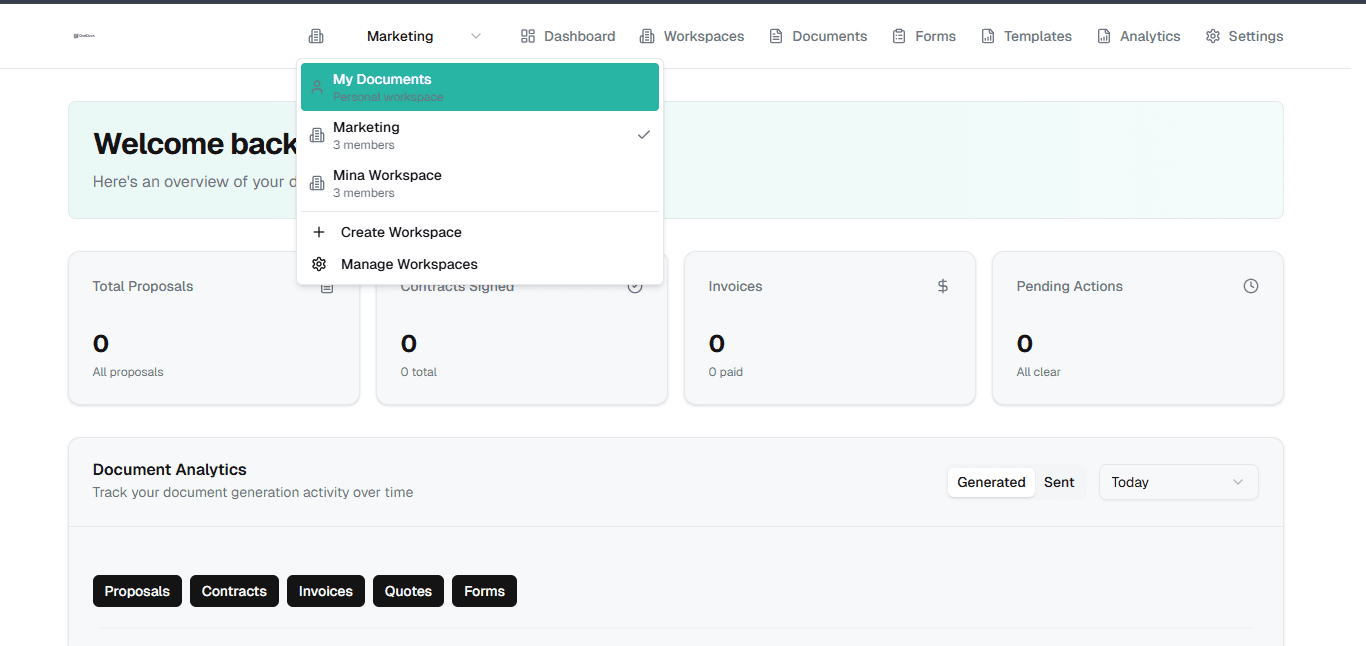
Task: Expand the Today date range dropdown
Action: (1178, 481)
